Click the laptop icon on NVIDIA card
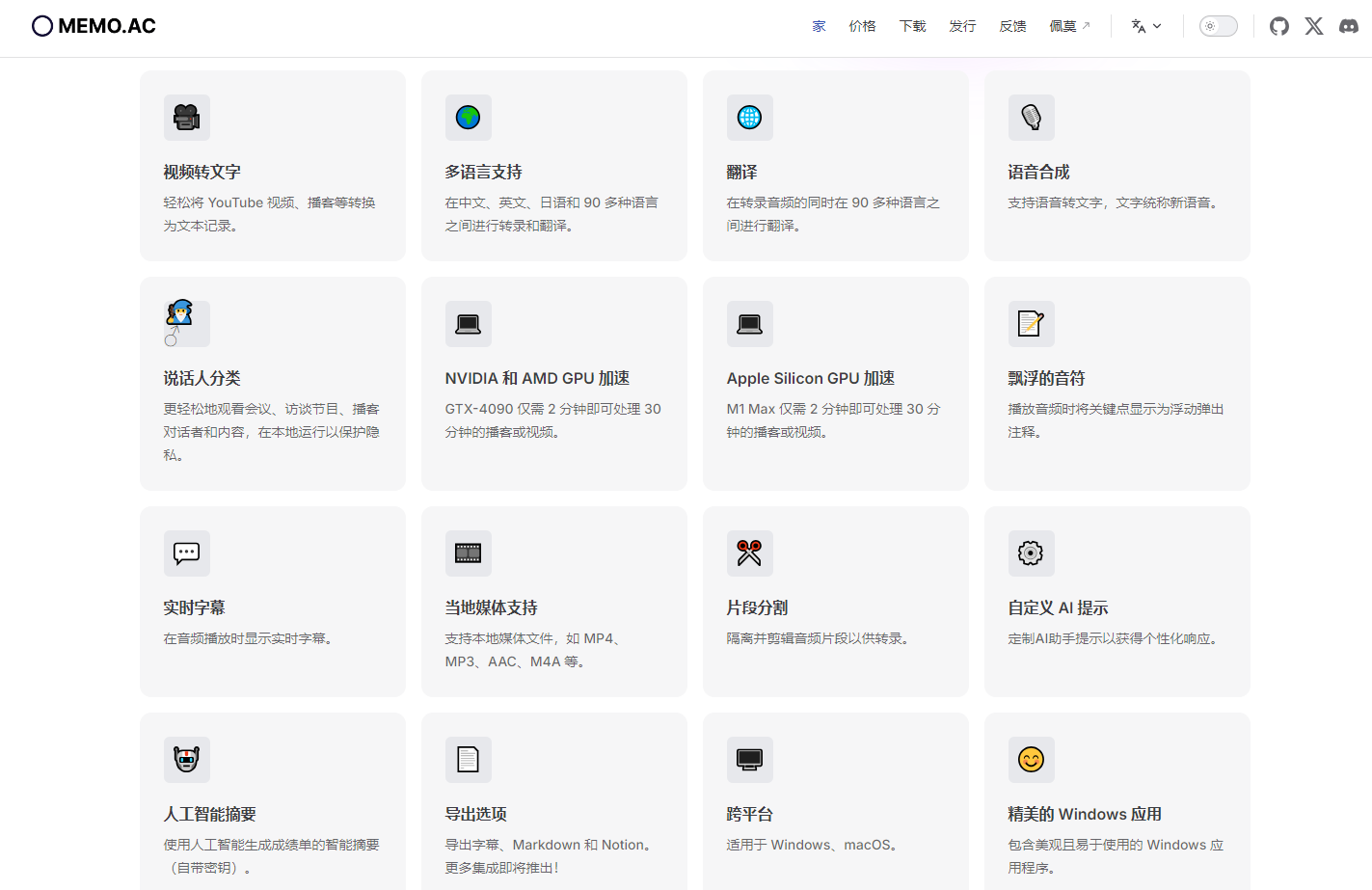 (469, 324)
